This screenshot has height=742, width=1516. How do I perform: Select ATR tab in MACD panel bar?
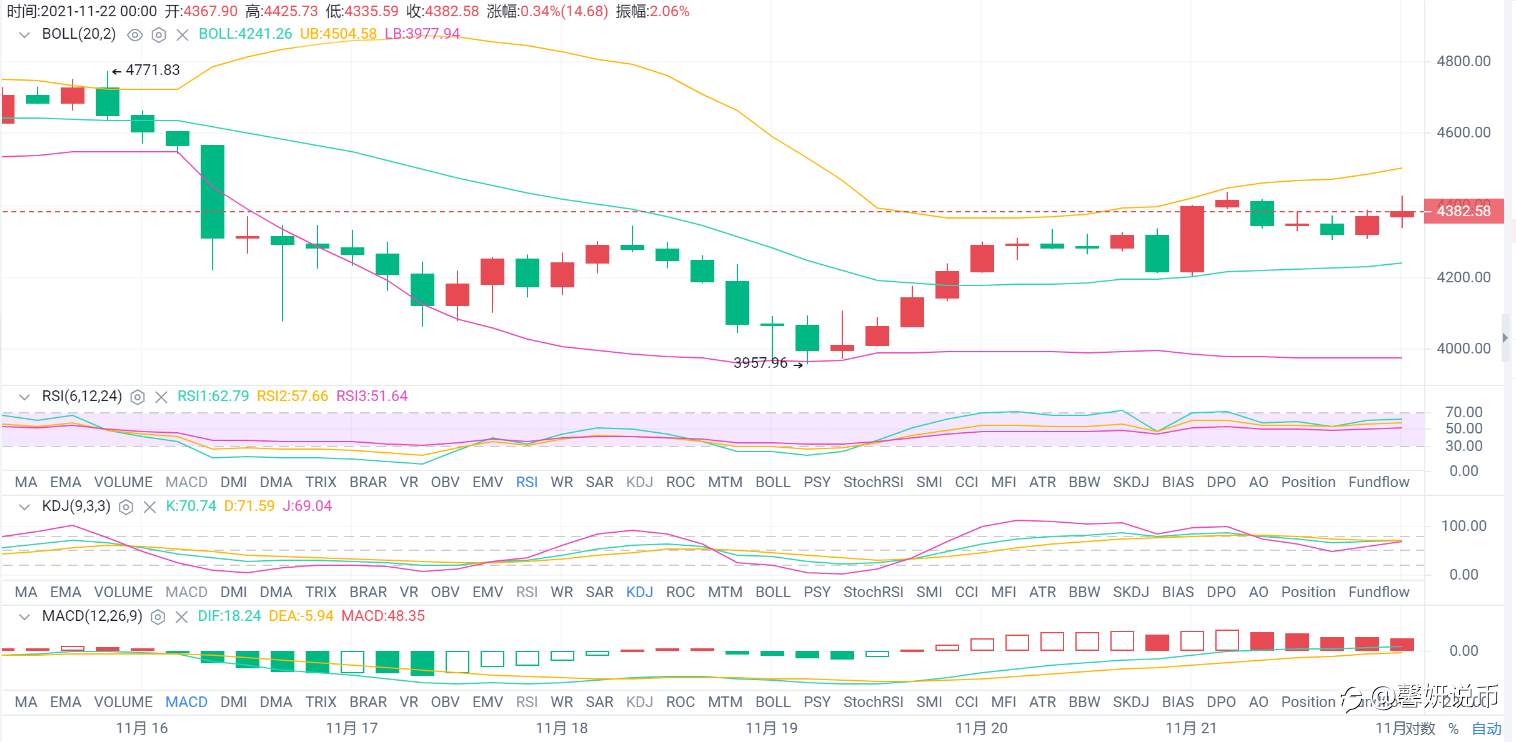pos(1043,702)
